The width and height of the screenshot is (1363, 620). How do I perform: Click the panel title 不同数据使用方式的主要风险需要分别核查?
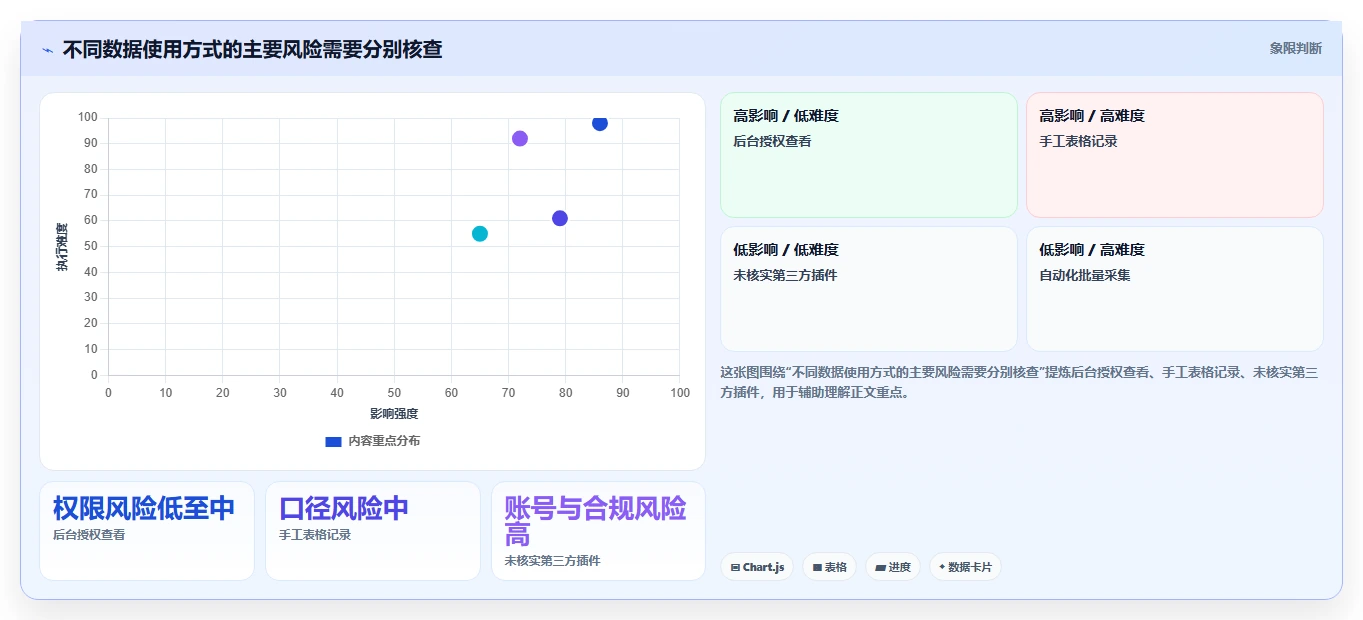pos(252,49)
